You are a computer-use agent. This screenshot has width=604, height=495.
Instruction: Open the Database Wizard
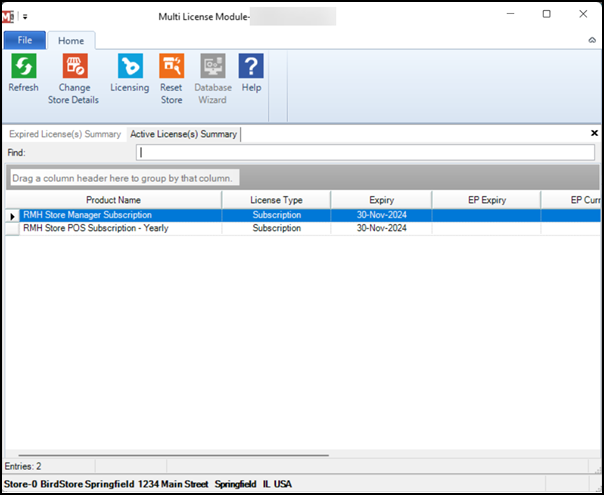click(x=213, y=79)
